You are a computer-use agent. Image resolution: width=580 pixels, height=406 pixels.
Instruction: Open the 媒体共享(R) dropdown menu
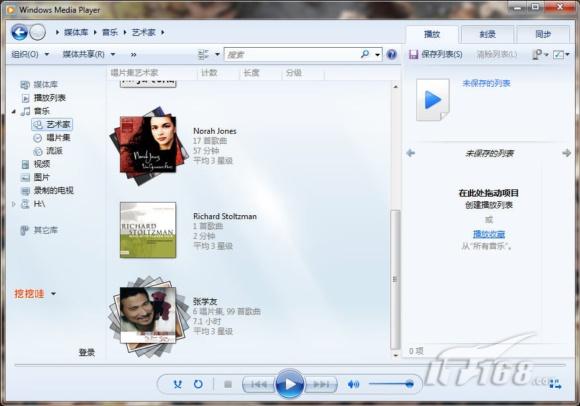pyautogui.click(x=89, y=54)
